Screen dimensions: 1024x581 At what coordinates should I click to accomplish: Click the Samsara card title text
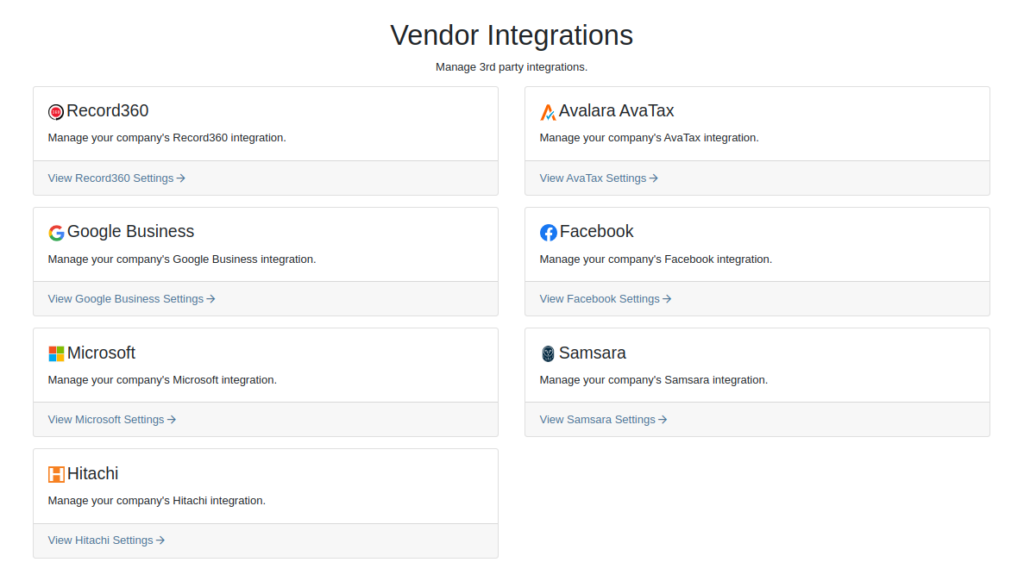coord(592,353)
